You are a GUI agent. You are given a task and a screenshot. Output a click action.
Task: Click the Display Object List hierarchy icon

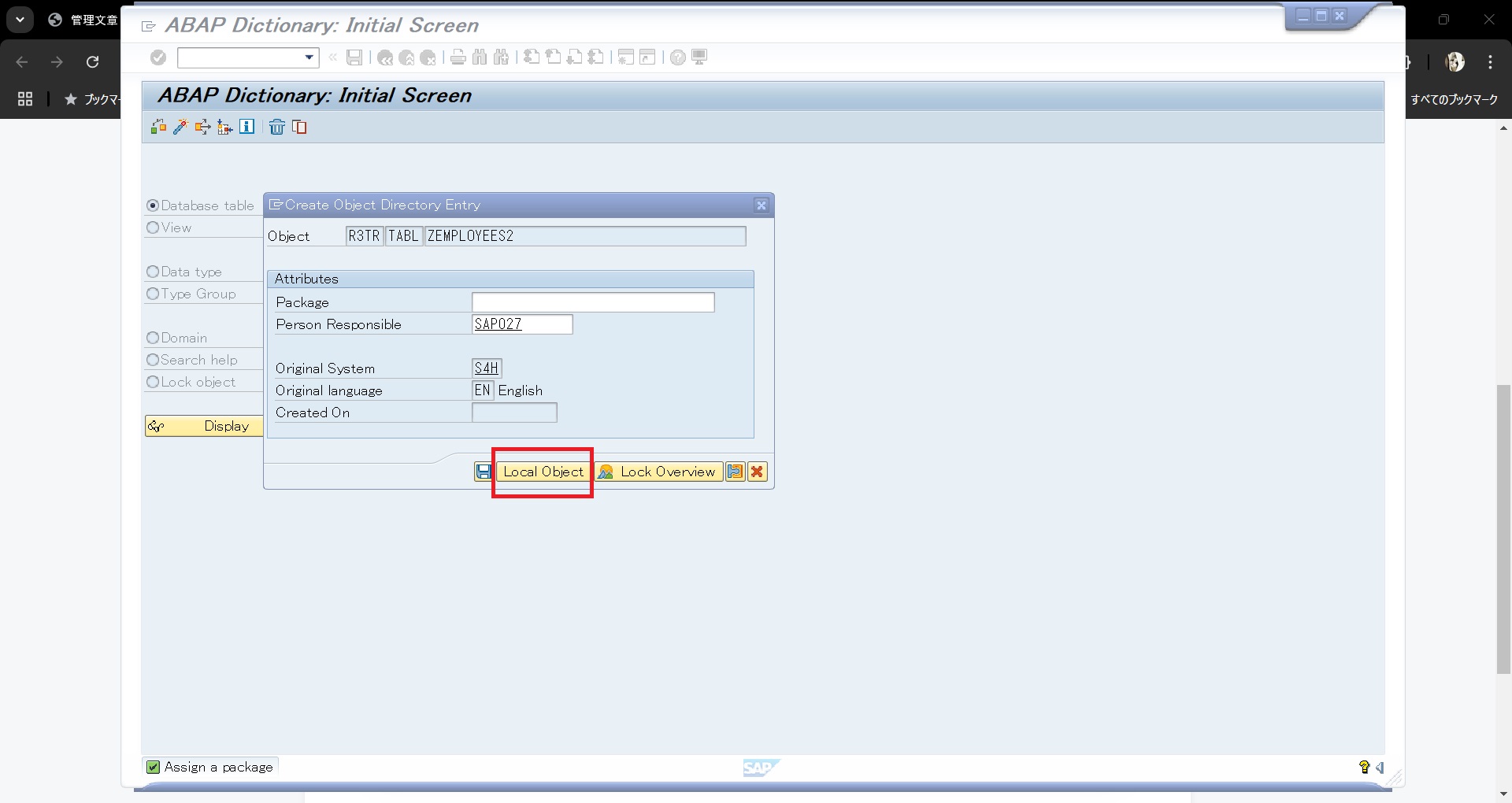[x=224, y=127]
